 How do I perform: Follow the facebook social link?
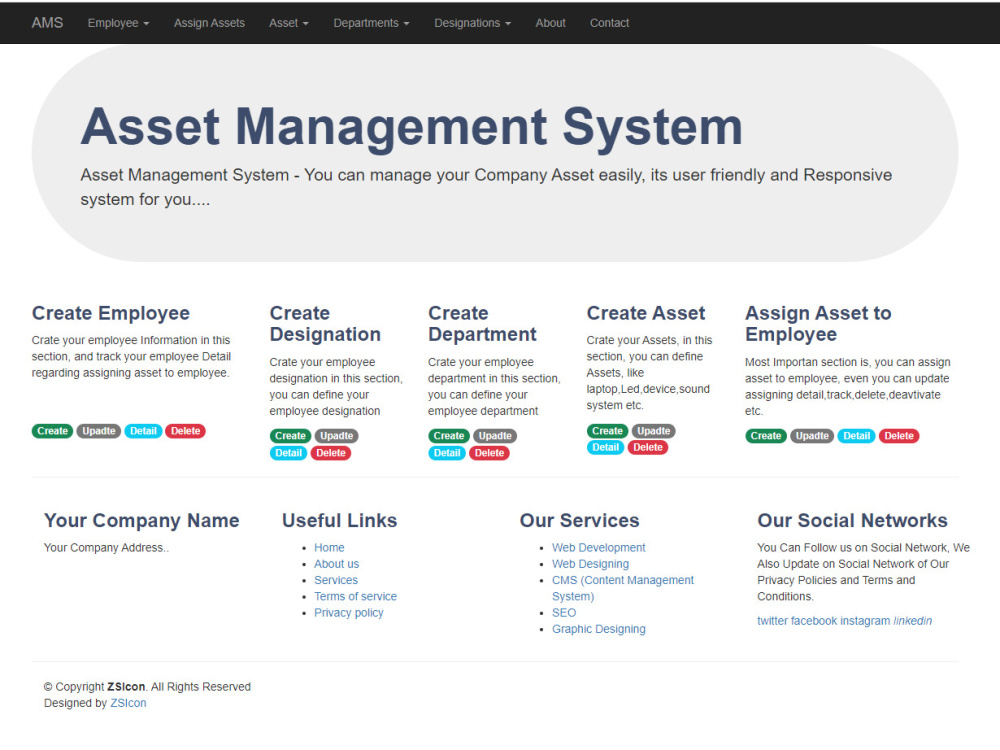pos(814,621)
